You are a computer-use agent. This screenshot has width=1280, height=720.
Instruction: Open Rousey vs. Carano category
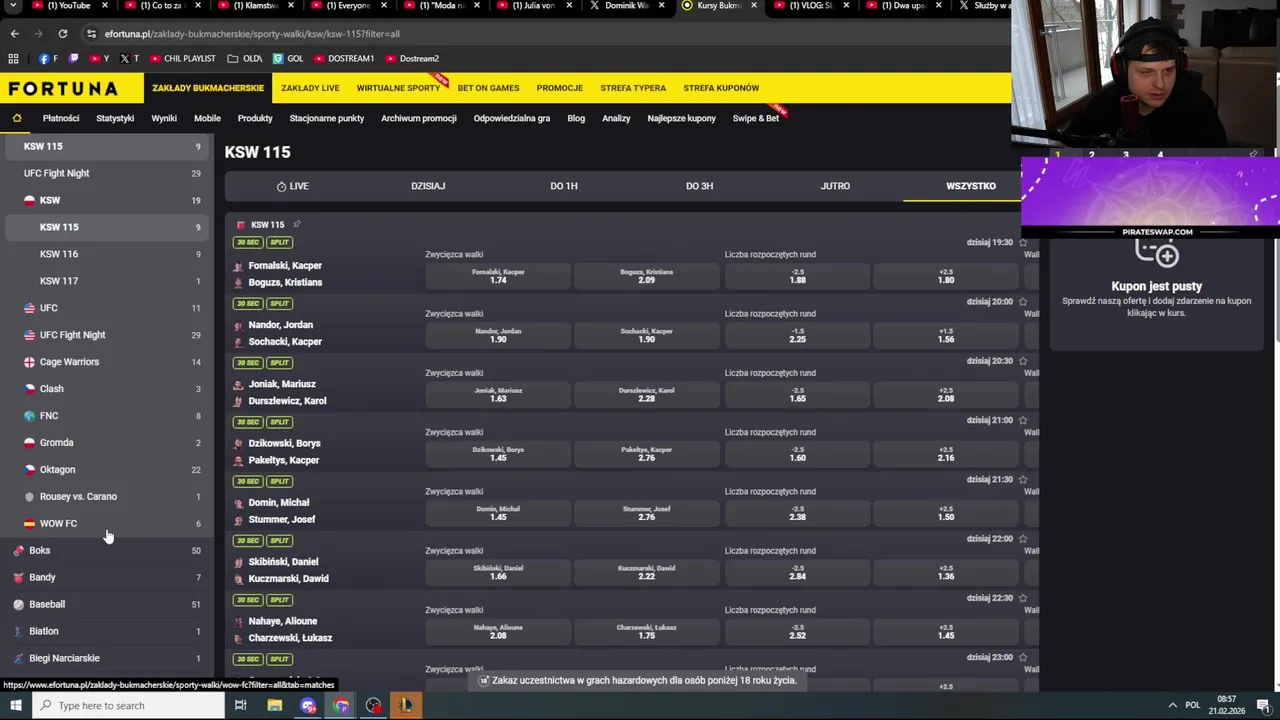106,497
